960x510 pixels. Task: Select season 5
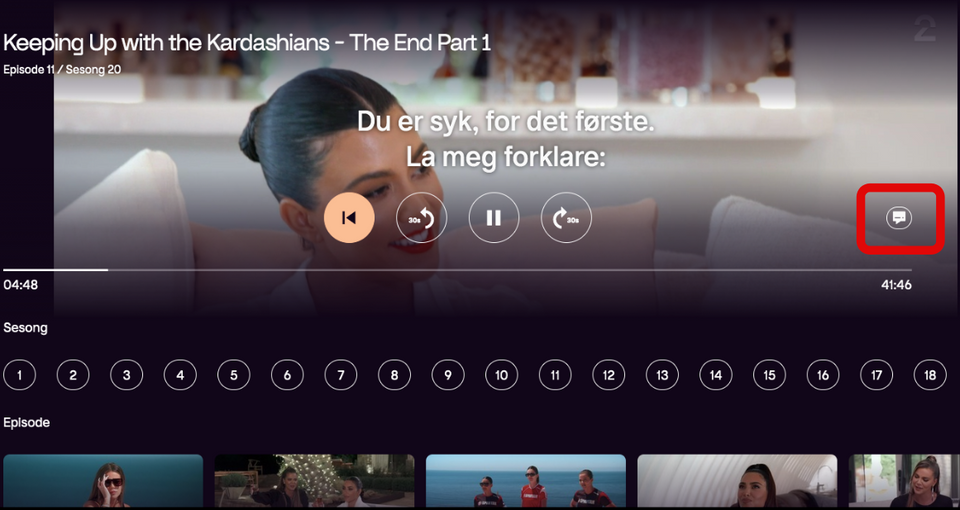(234, 375)
